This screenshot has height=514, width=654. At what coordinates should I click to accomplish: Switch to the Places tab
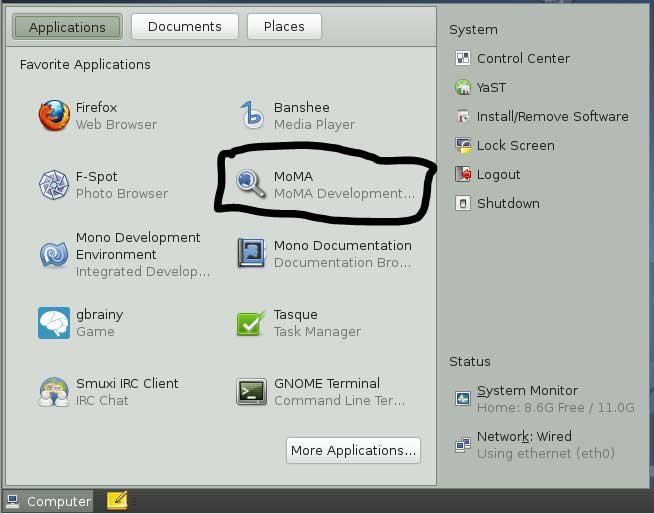pos(284,27)
